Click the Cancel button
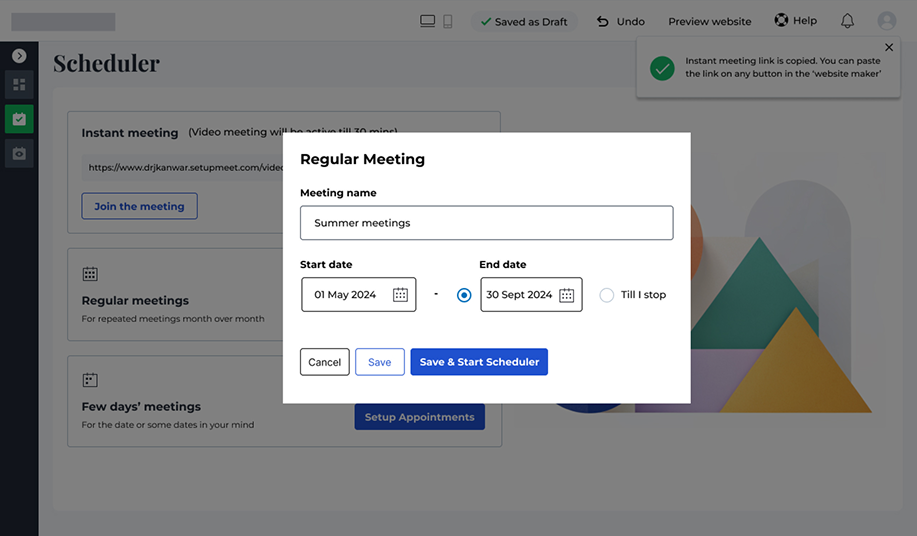 pos(324,362)
